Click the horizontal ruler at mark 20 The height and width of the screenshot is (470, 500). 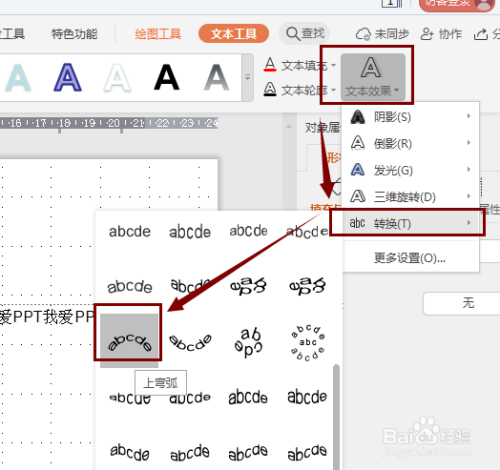pyautogui.click(x=113, y=123)
